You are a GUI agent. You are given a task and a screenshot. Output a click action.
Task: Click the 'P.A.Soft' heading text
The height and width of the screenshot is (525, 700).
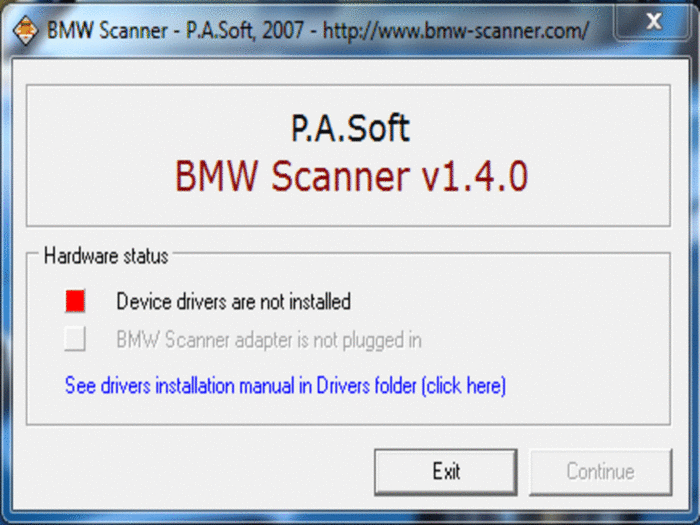tap(350, 128)
